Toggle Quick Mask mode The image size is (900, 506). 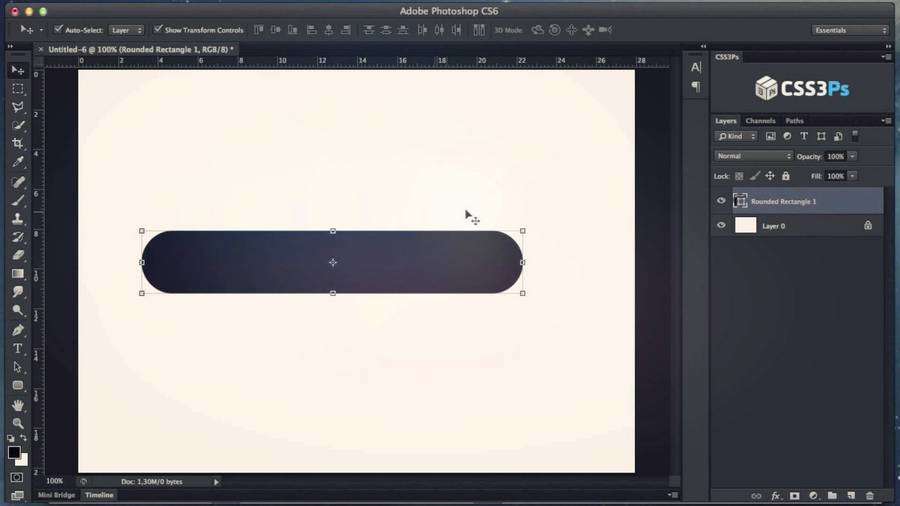click(x=17, y=477)
